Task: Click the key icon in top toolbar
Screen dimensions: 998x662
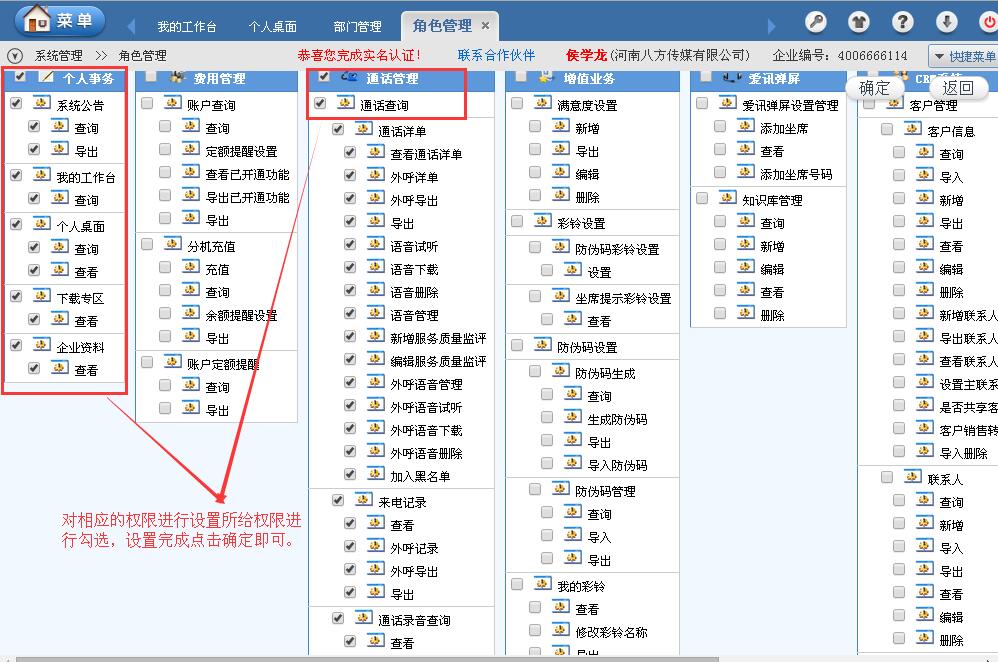Action: 817,22
